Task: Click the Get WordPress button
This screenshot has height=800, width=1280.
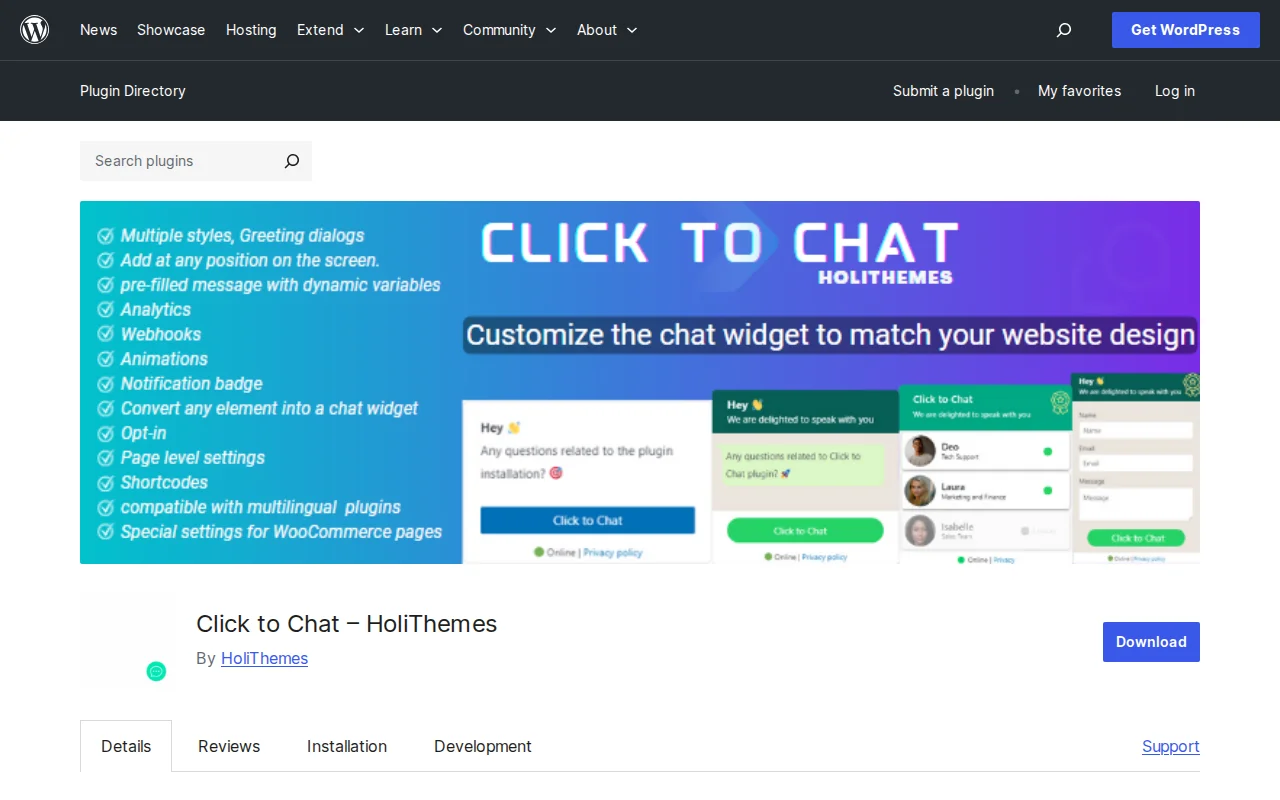Action: tap(1185, 30)
